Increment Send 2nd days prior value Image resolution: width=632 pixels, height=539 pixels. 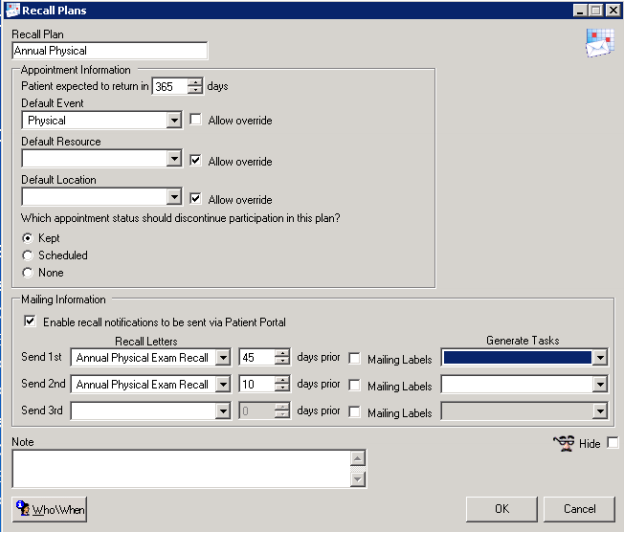point(282,380)
